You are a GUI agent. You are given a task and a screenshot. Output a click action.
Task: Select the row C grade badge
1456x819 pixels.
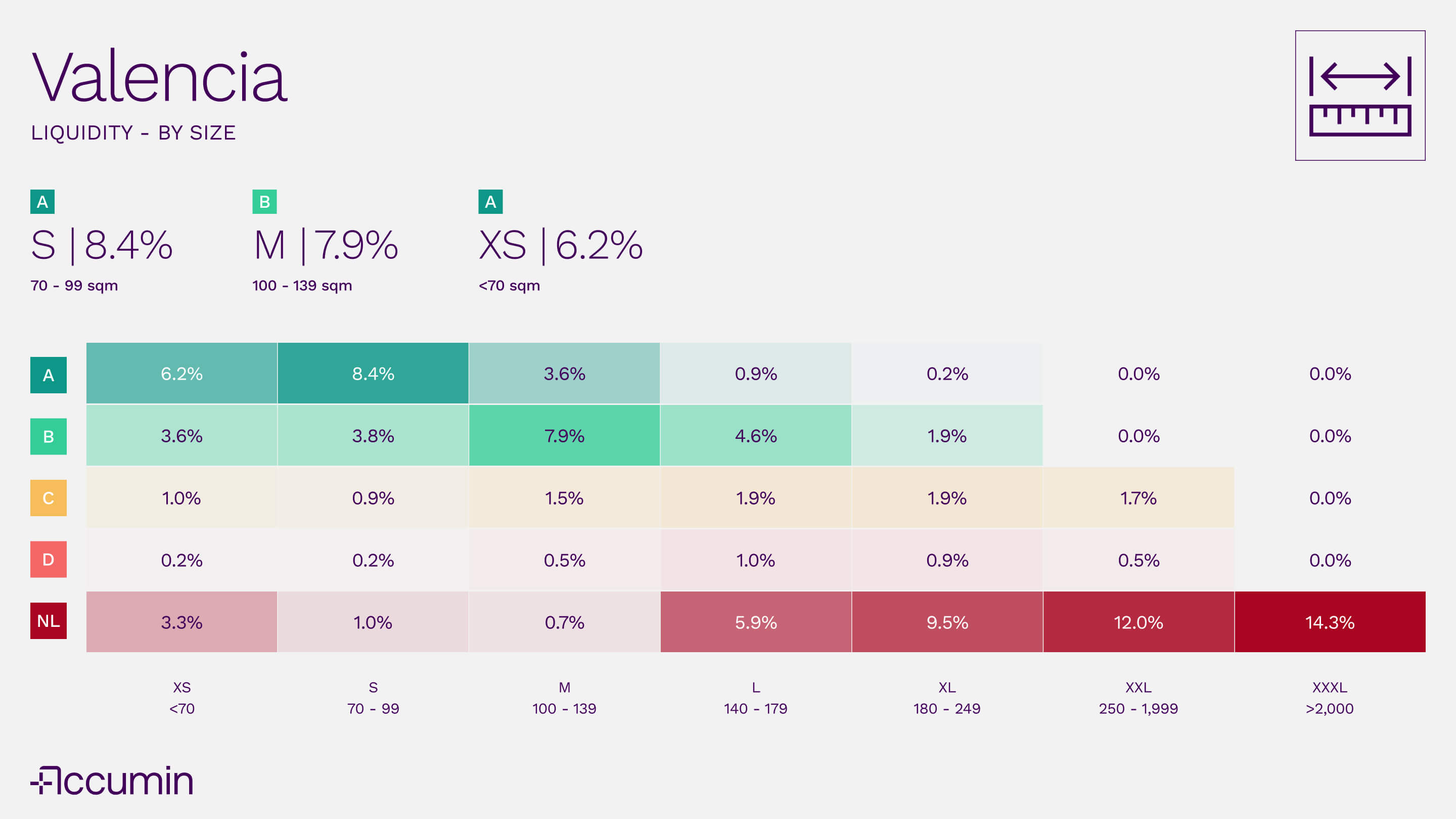click(x=48, y=498)
